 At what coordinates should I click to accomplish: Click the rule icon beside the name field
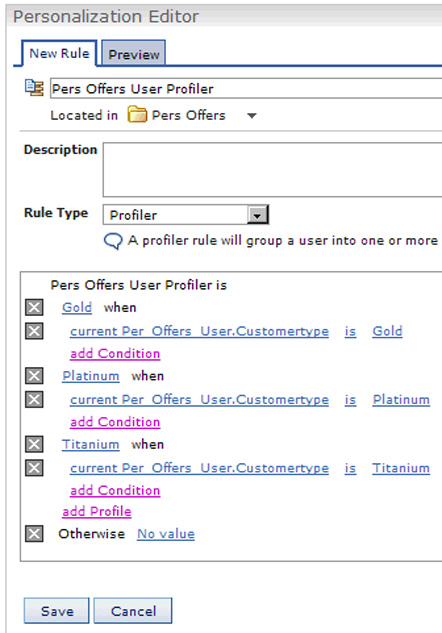34,88
